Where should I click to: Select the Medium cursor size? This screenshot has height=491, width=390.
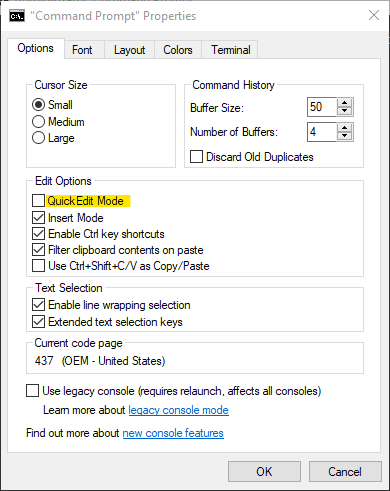38,122
